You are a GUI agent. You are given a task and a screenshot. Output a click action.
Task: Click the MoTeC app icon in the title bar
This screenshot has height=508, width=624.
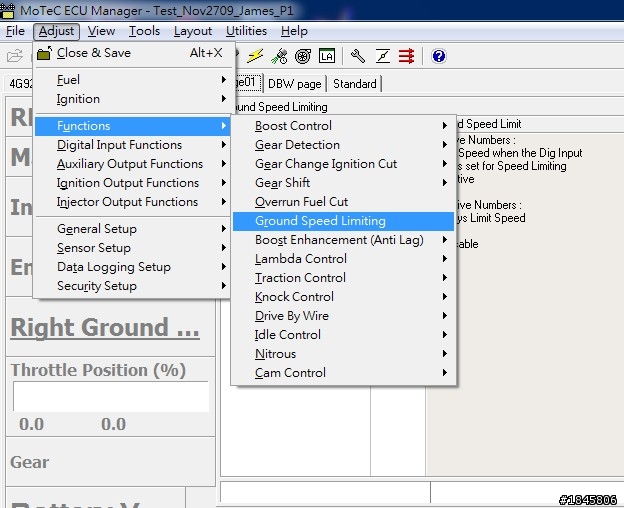(7, 10)
